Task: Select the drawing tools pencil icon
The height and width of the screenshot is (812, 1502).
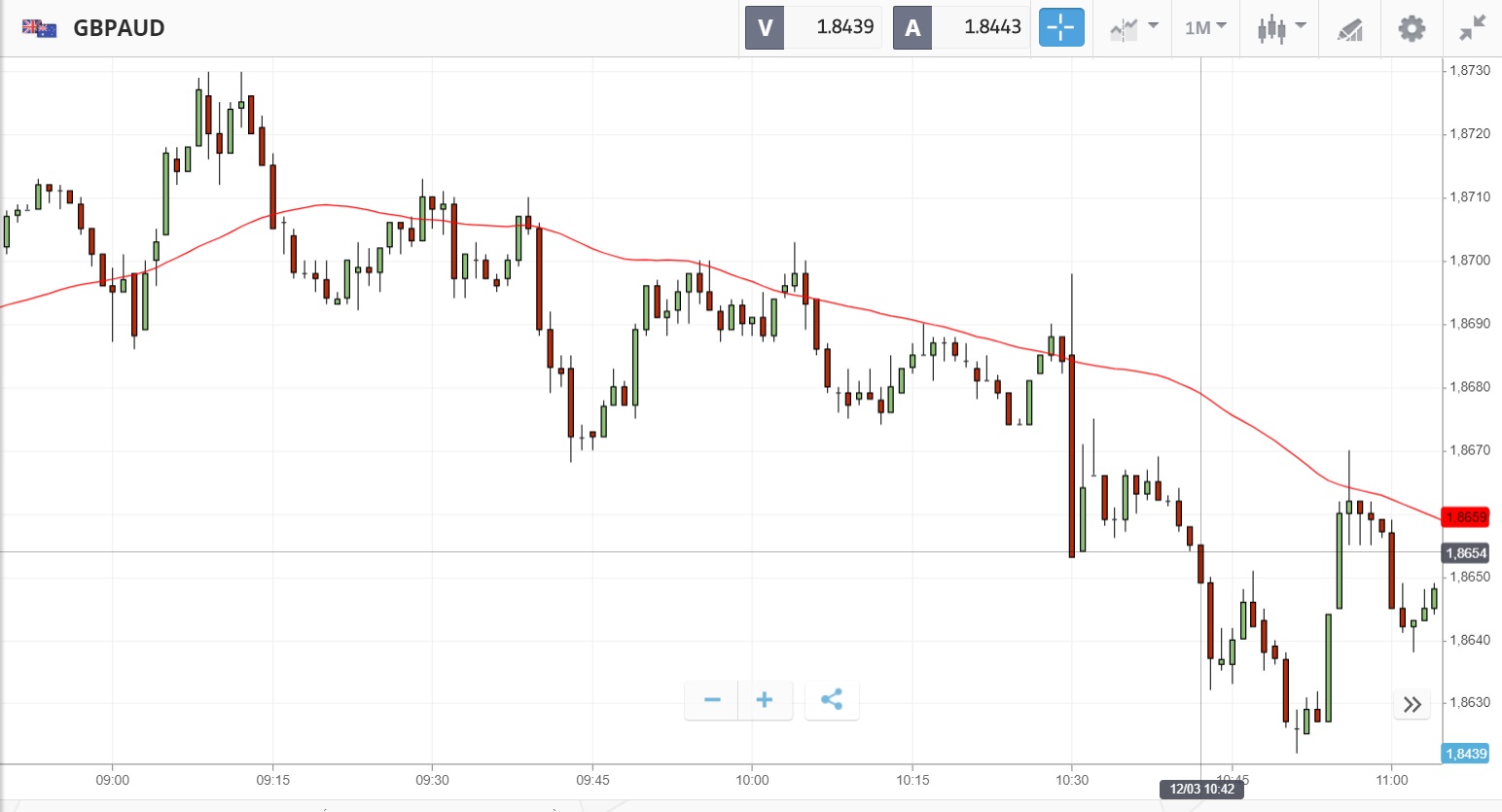Action: click(x=1350, y=29)
